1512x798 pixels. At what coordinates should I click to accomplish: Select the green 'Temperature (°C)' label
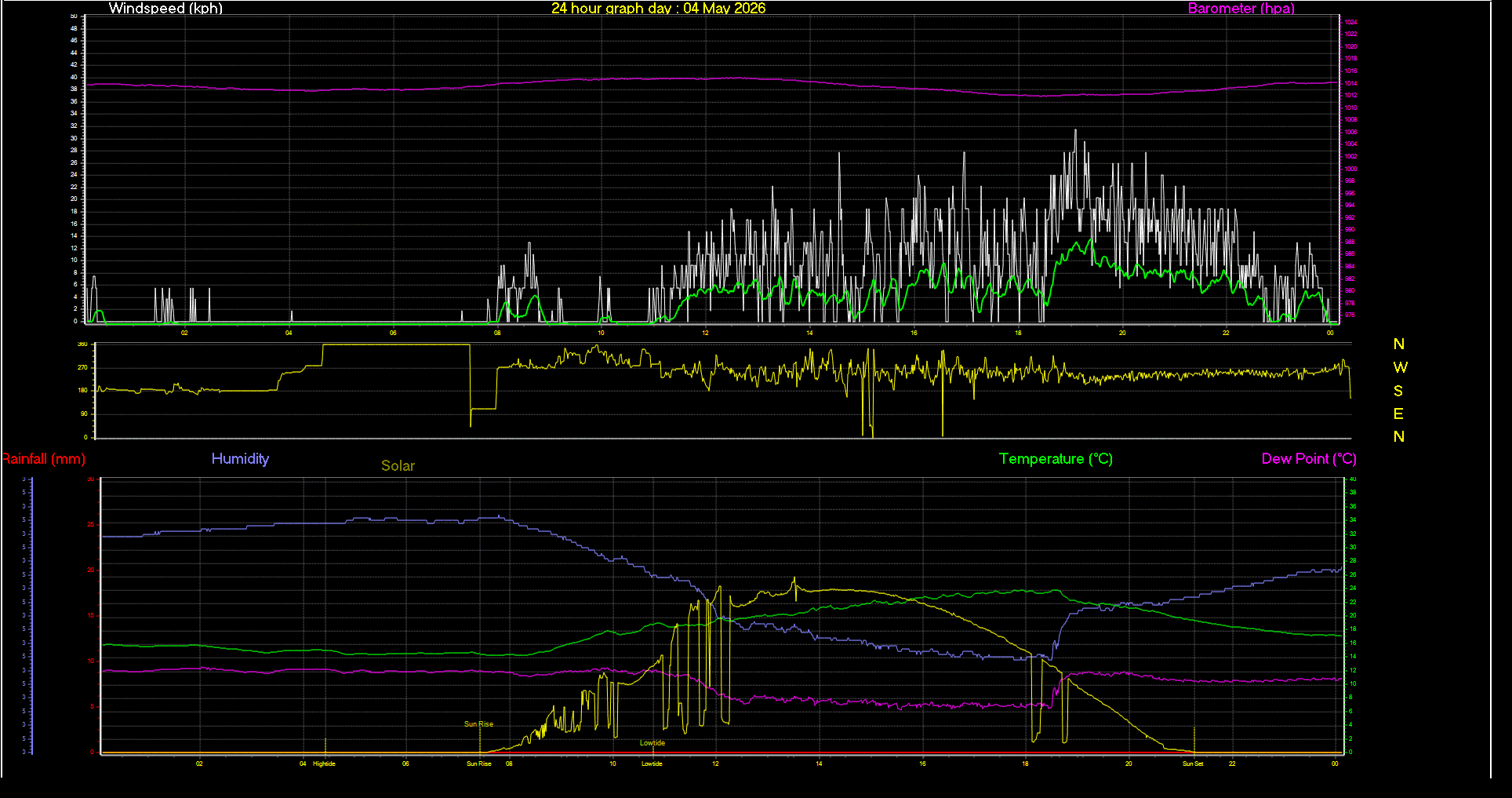pos(1056,459)
